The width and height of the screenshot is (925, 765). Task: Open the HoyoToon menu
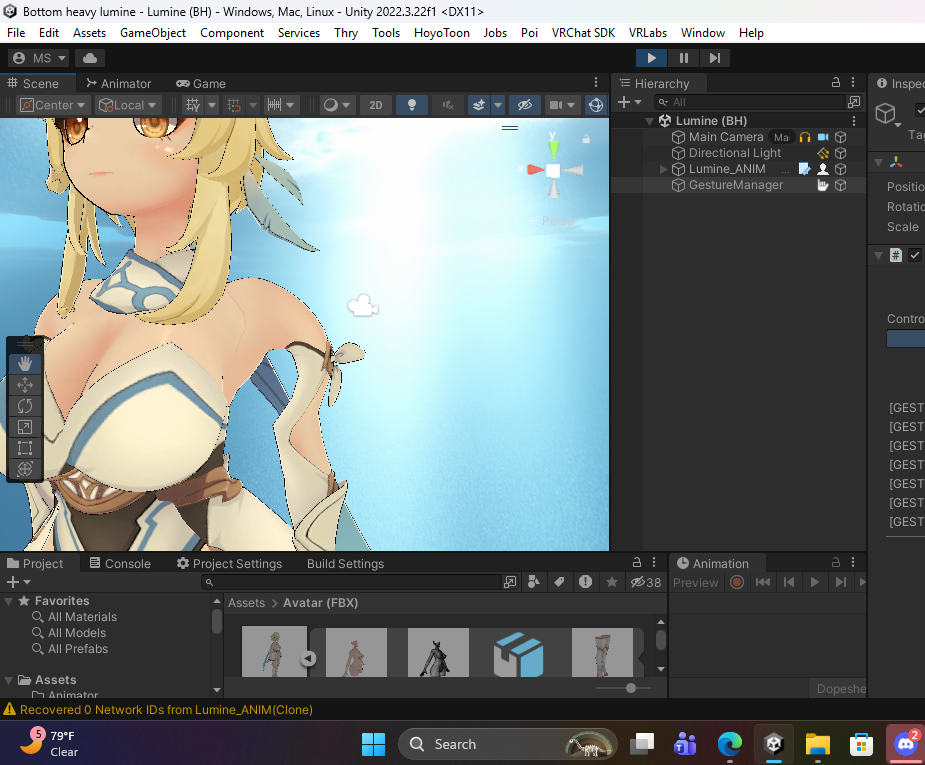pyautogui.click(x=441, y=33)
